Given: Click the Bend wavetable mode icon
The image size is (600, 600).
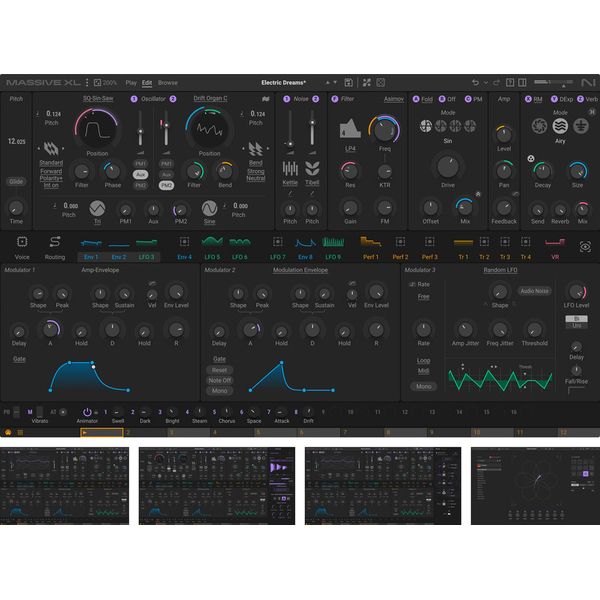Looking at the screenshot, I should click(256, 148).
